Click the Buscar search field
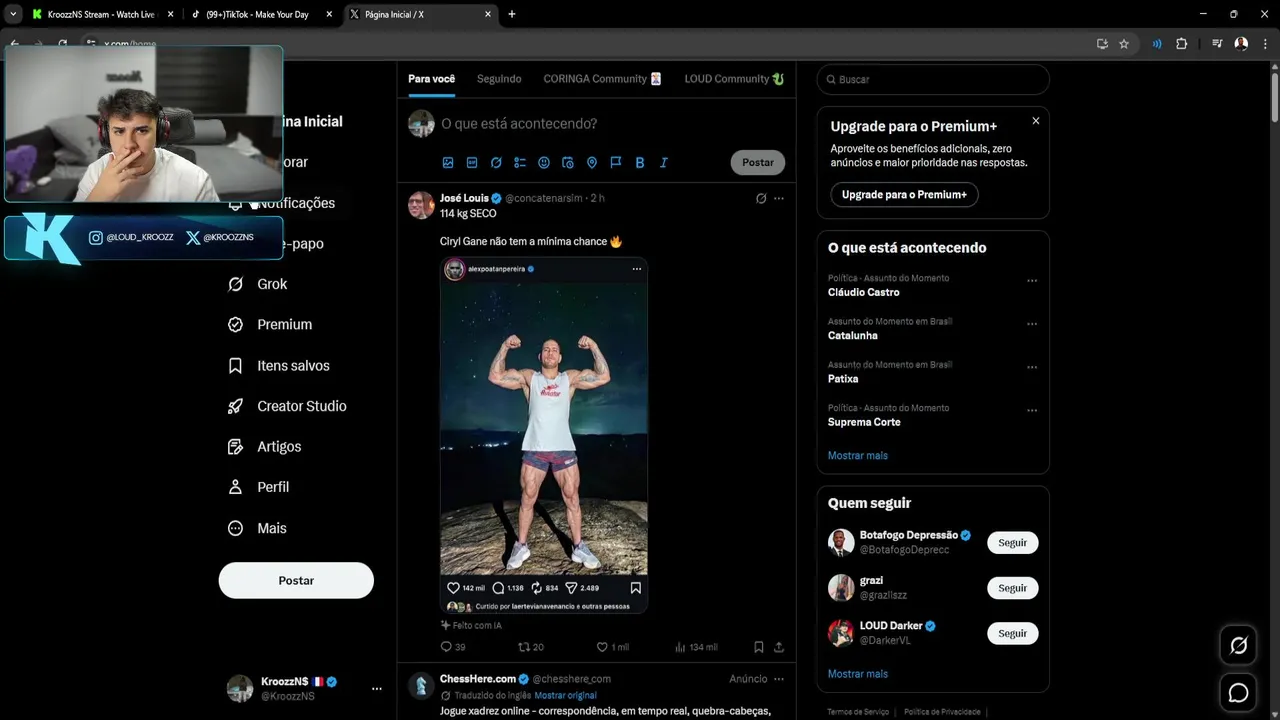This screenshot has height=720, width=1280. click(933, 79)
